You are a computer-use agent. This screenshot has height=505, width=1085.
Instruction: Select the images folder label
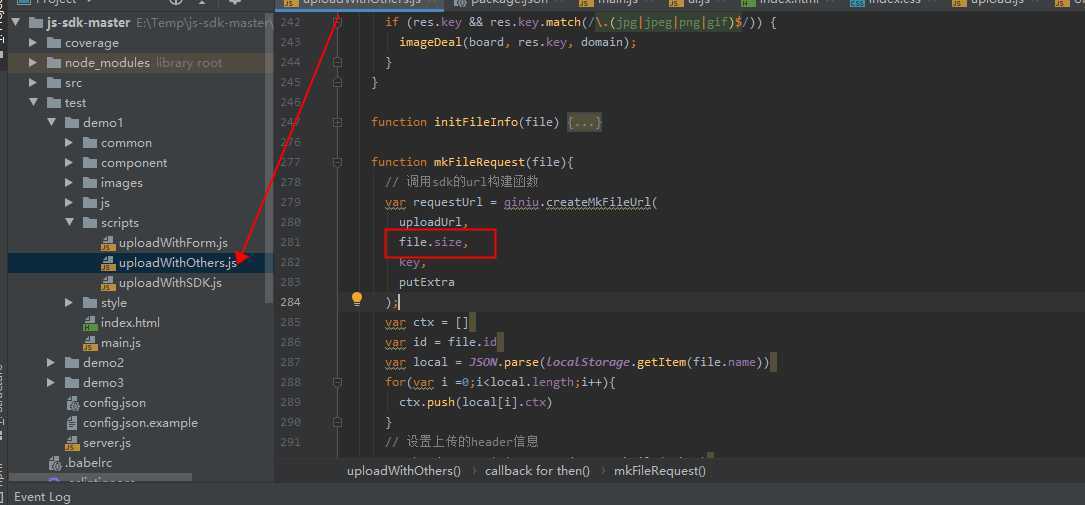click(122, 183)
